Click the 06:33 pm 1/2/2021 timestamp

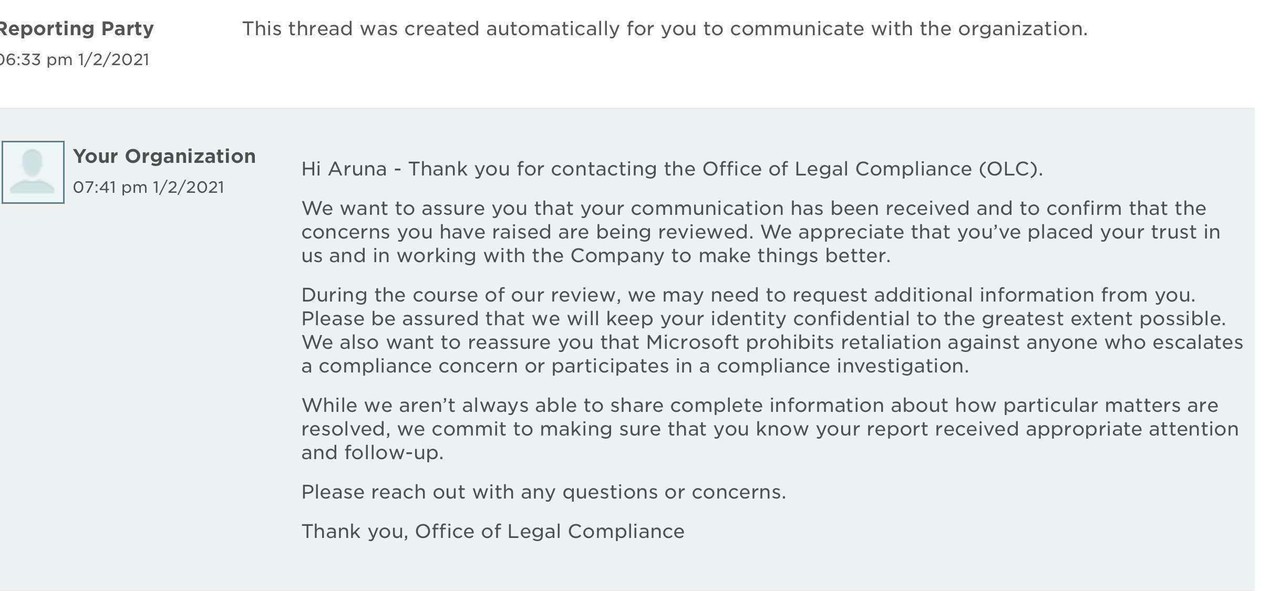pos(73,60)
